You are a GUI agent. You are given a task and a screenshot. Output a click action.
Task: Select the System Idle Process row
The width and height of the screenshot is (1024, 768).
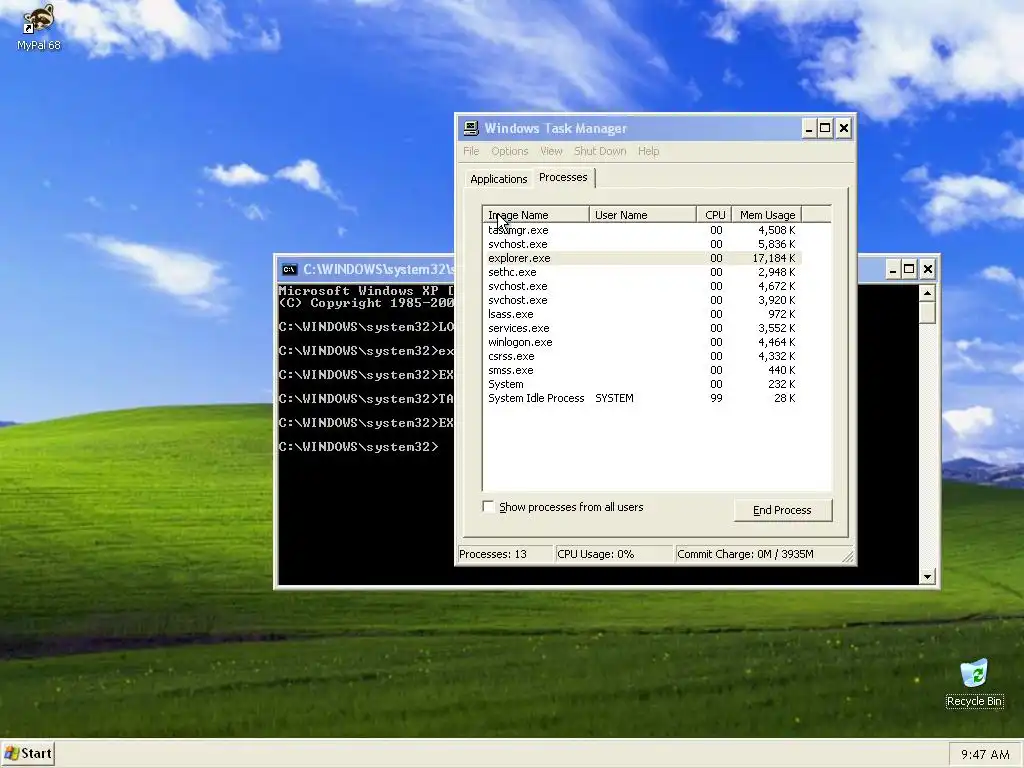[642, 398]
